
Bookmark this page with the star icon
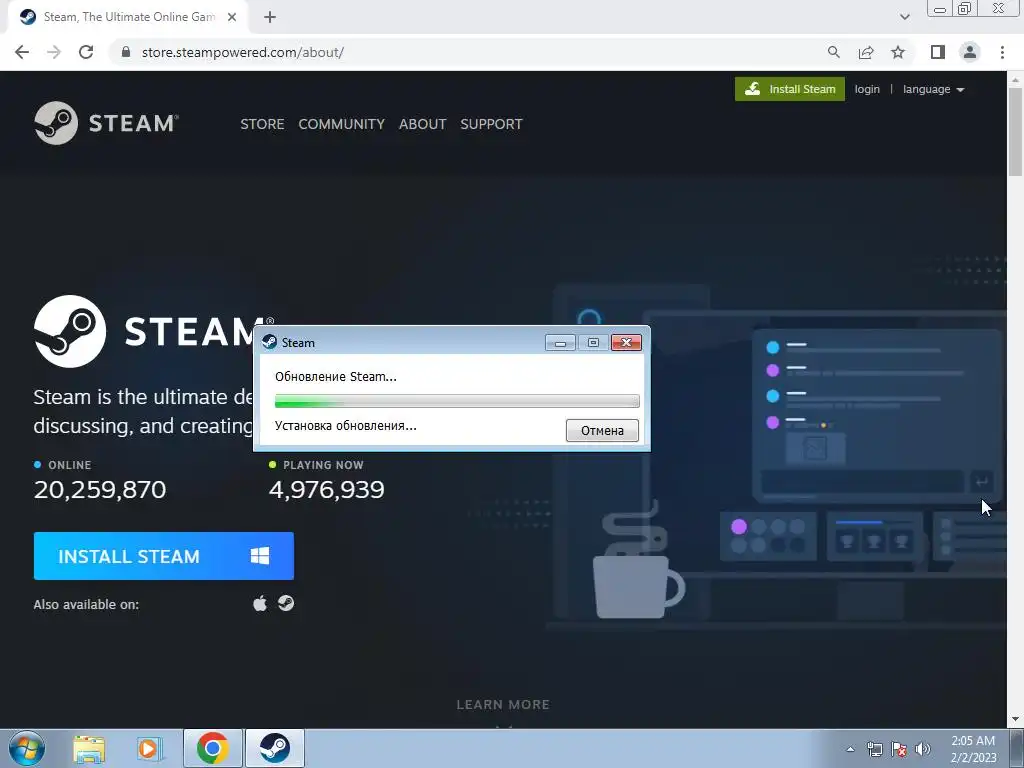point(898,52)
